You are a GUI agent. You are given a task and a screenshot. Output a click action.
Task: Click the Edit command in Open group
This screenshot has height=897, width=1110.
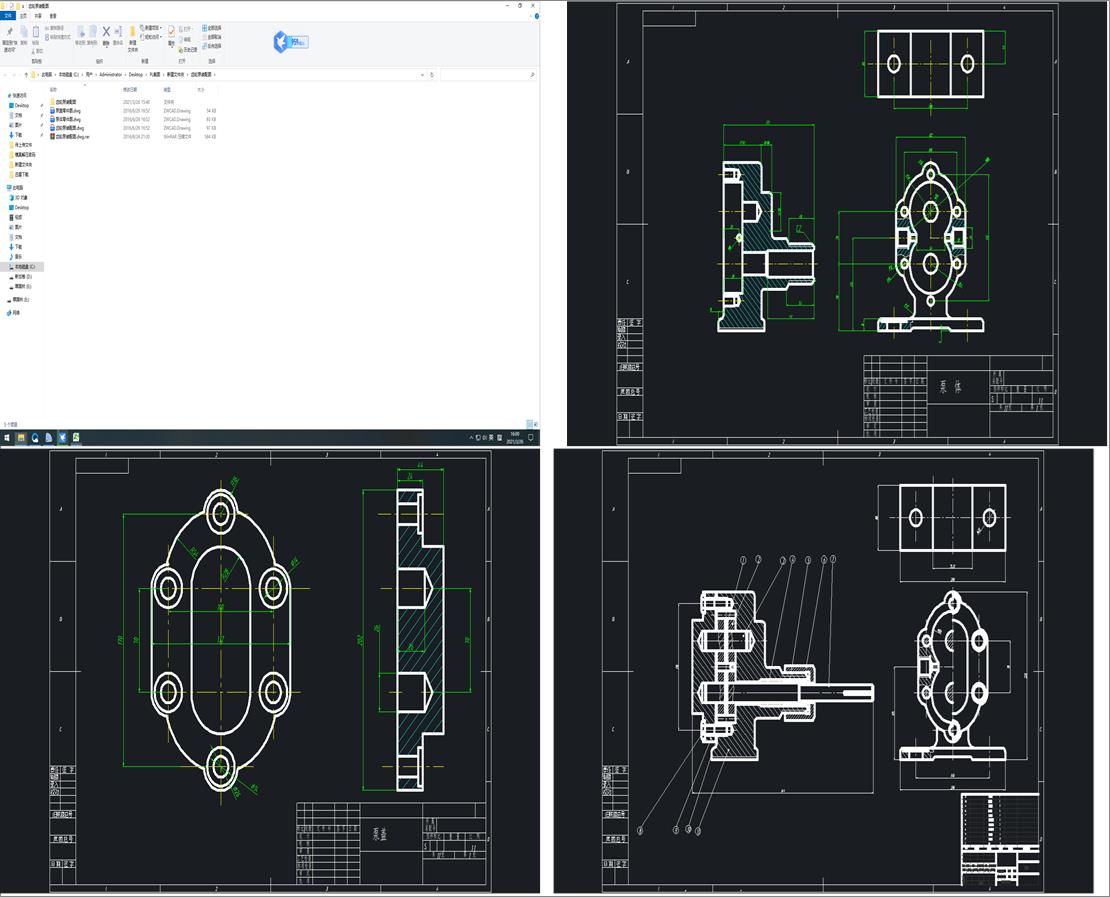click(x=185, y=40)
